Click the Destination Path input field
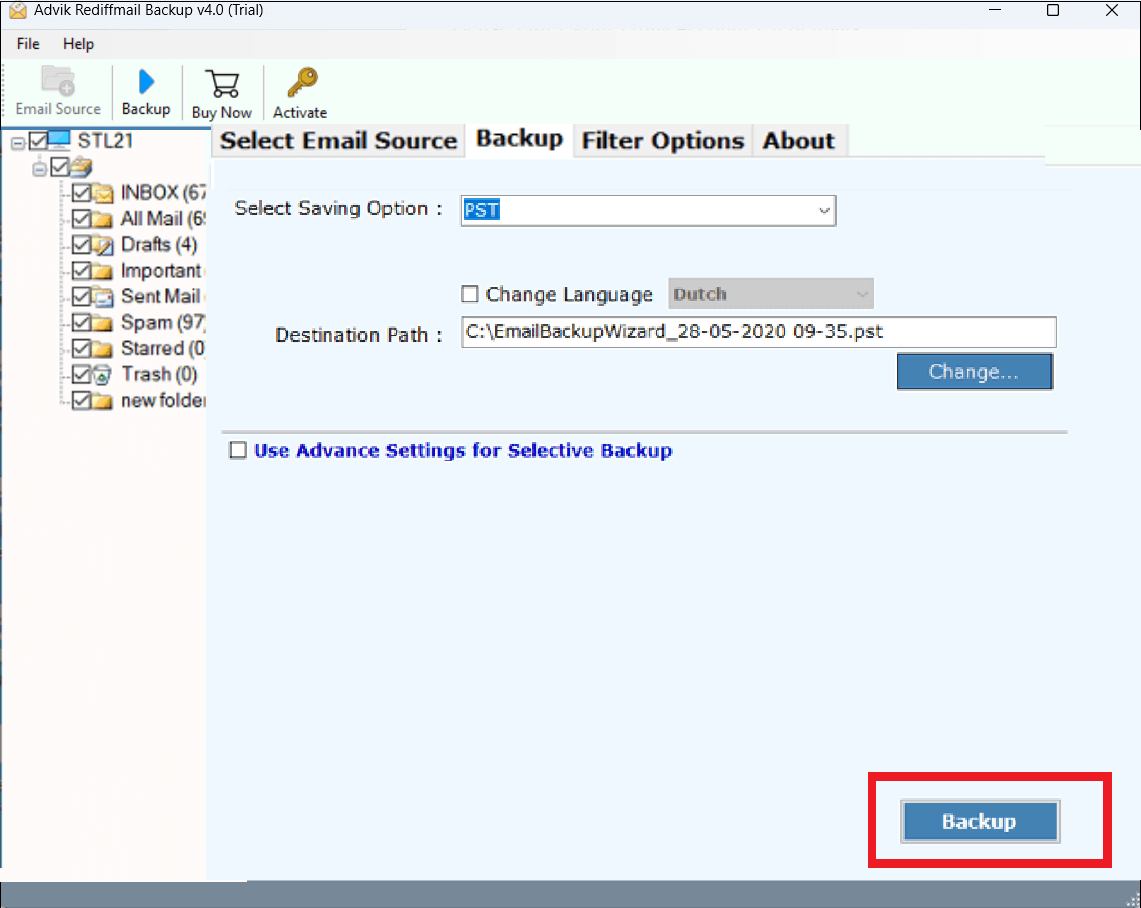This screenshot has height=908, width=1141. pyautogui.click(x=758, y=332)
